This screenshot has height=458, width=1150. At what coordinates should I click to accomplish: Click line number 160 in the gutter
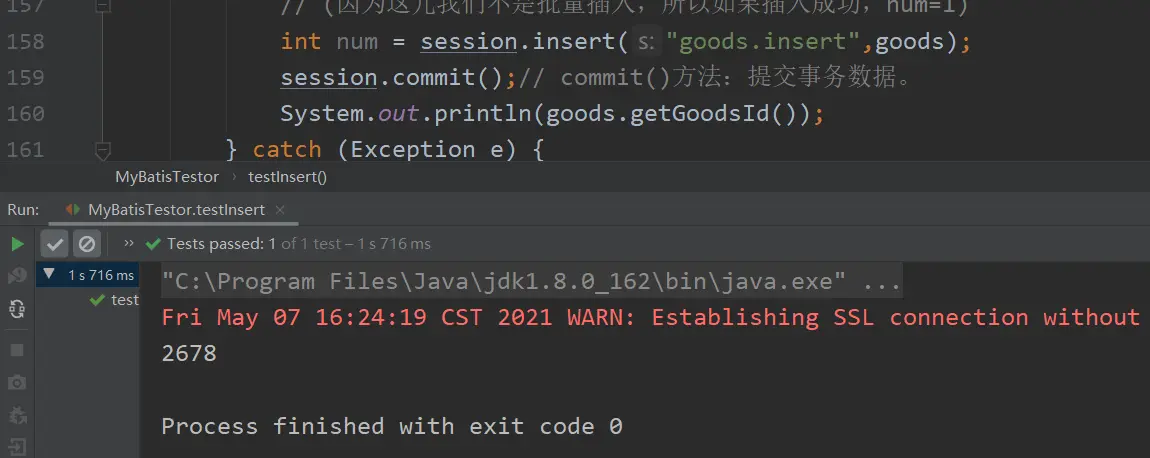(x=26, y=114)
